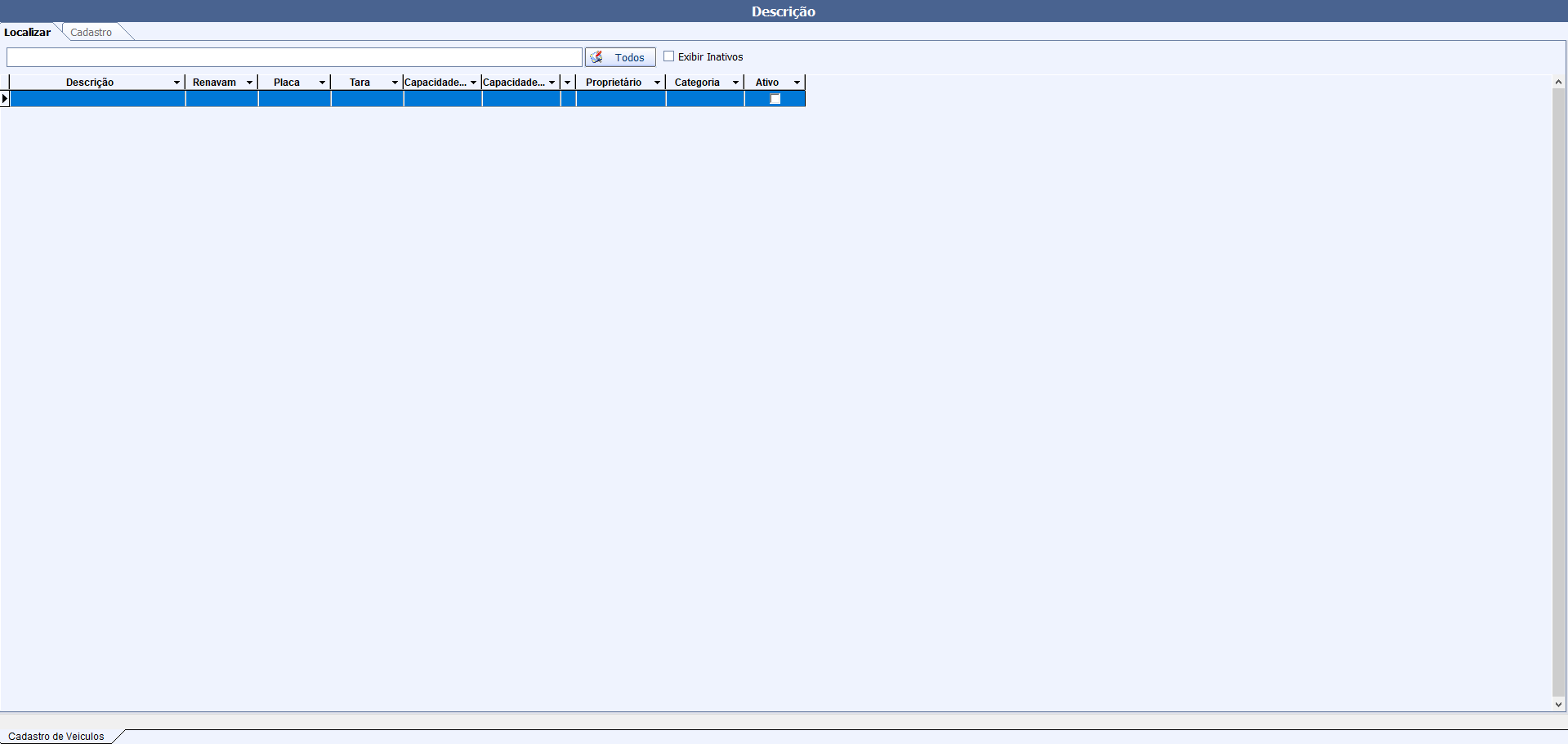Open the first Capacidade column filter arrow
1568x744 pixels.
point(473,83)
